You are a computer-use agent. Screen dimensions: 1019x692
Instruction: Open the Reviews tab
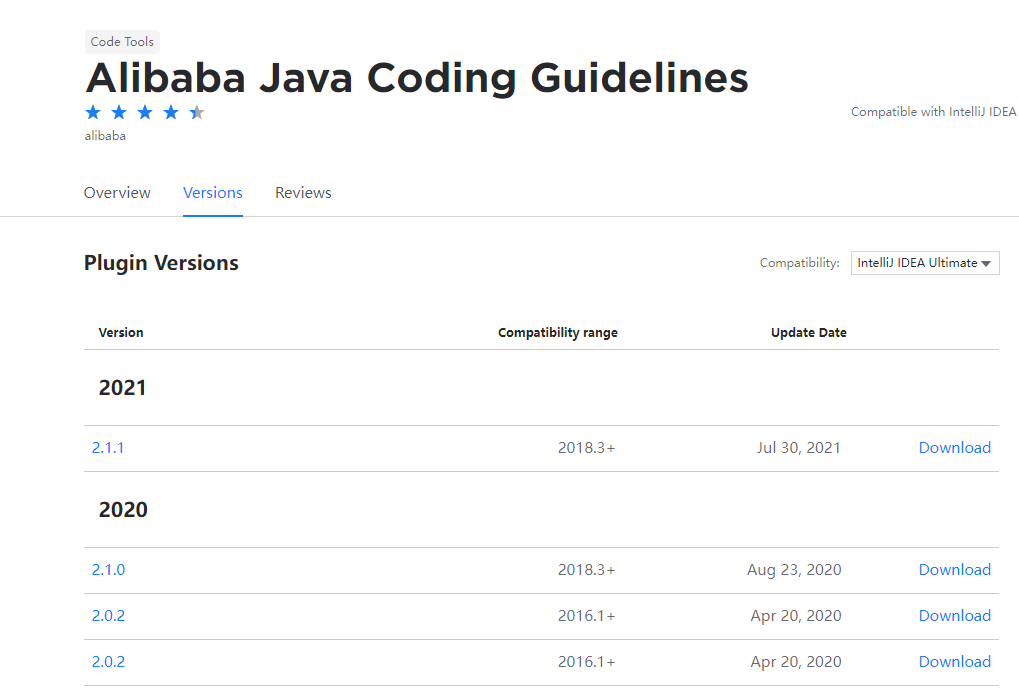click(303, 193)
